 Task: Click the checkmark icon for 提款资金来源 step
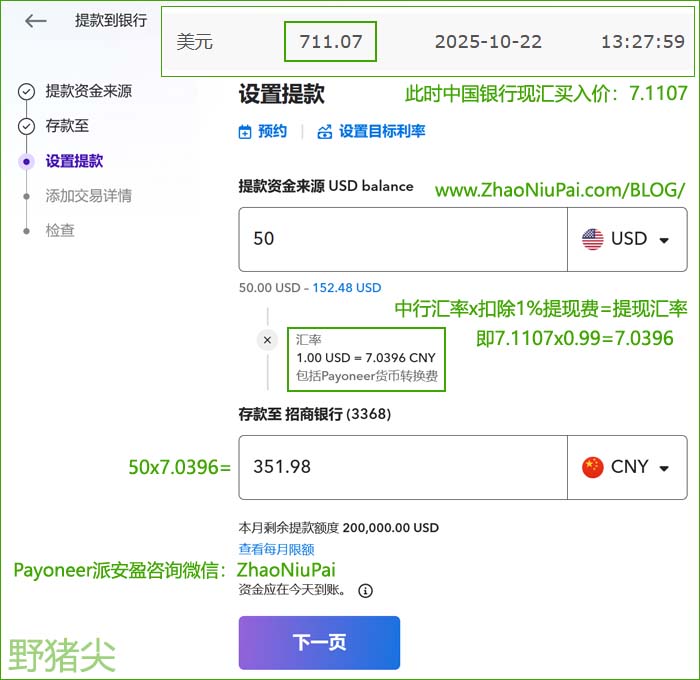pyautogui.click(x=26, y=92)
